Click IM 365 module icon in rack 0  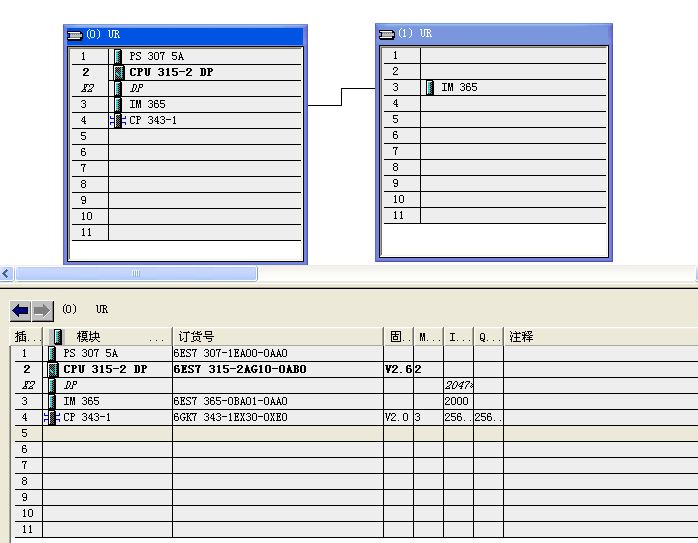[118, 104]
